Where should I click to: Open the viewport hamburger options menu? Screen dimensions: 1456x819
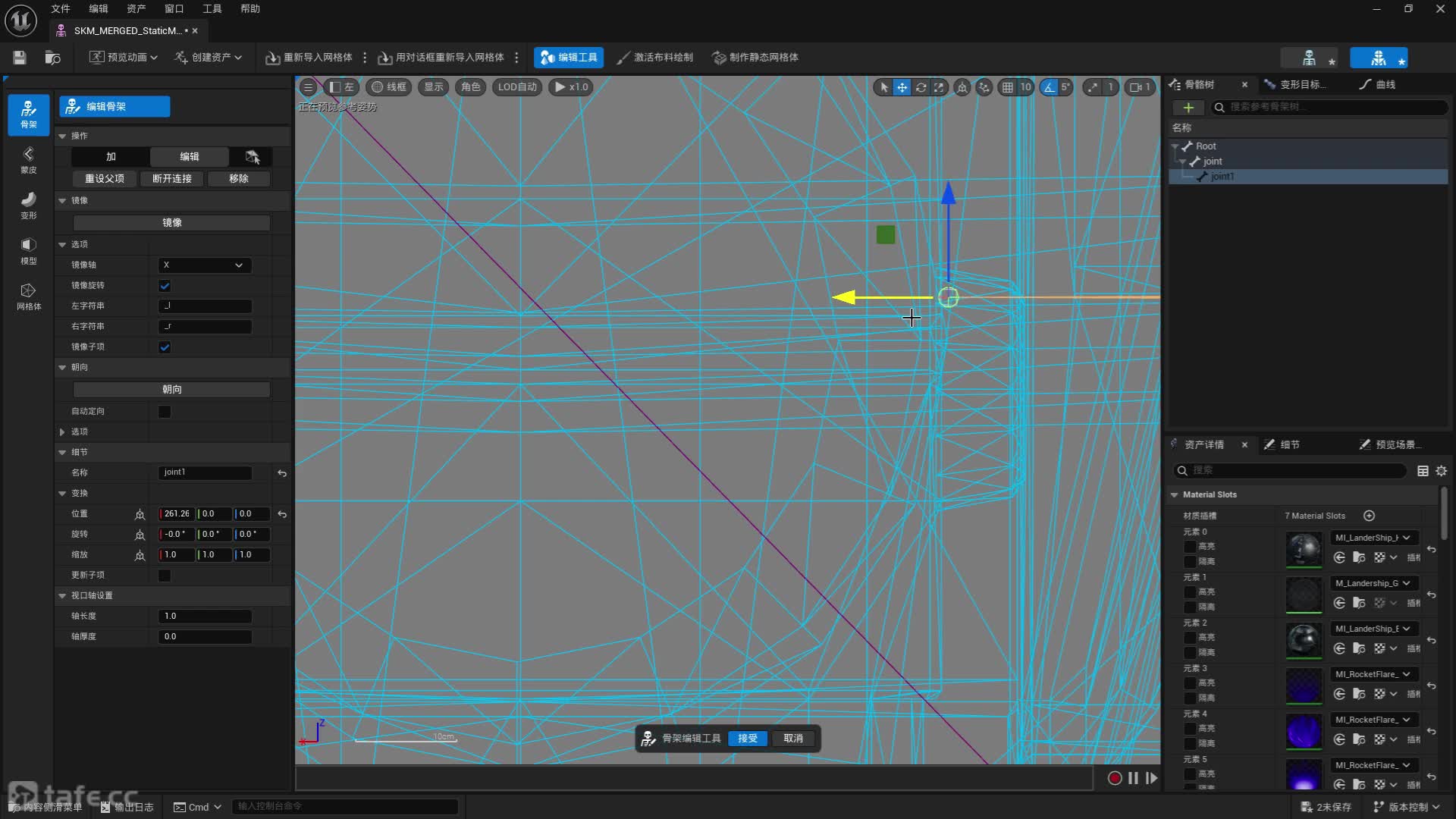pyautogui.click(x=308, y=87)
